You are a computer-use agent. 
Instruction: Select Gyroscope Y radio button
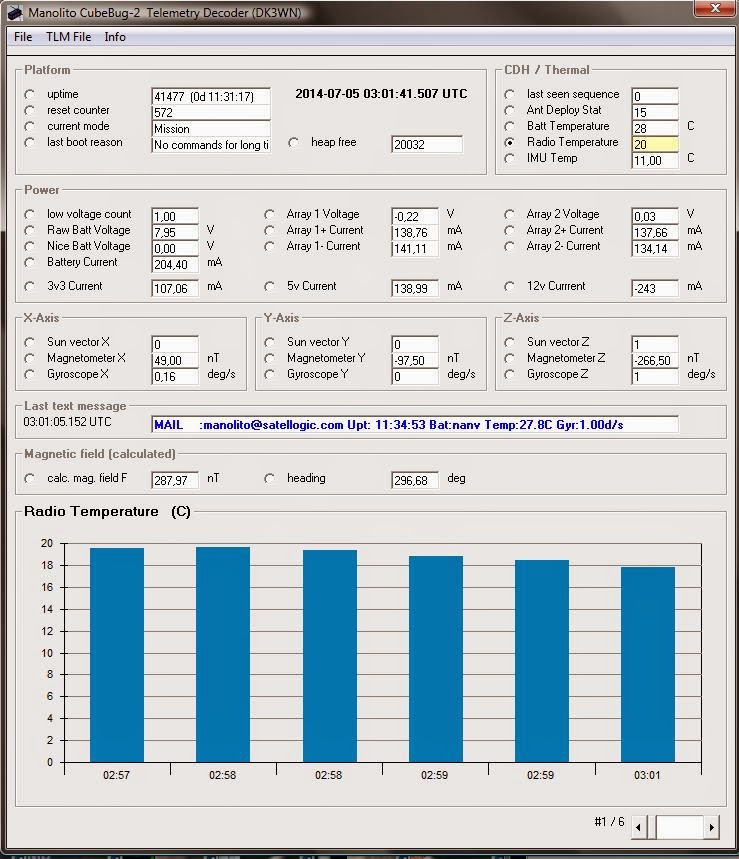[269, 374]
